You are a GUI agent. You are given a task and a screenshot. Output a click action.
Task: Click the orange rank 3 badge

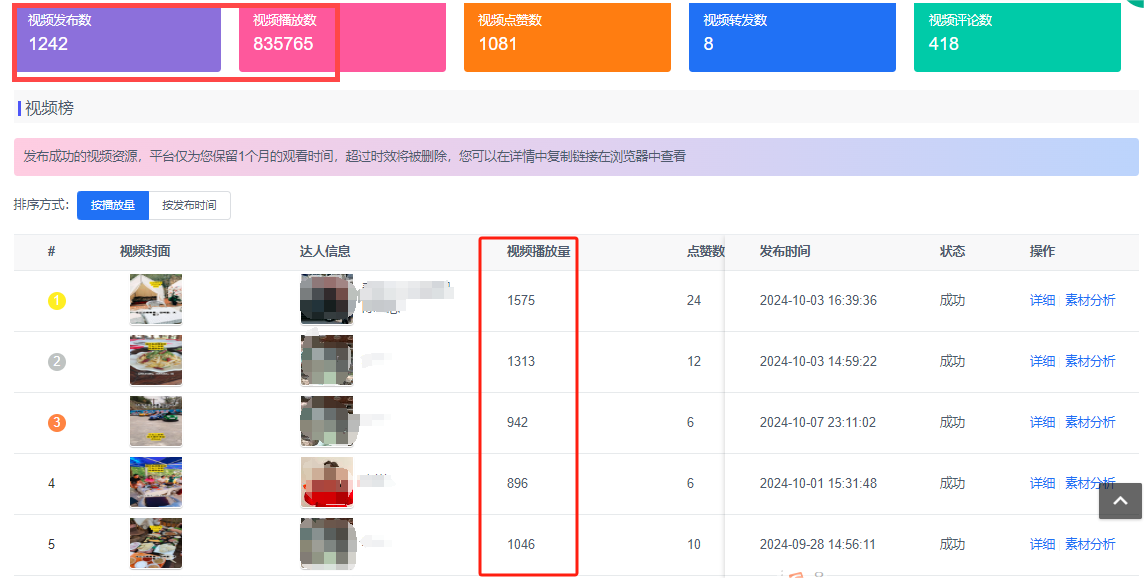57,422
